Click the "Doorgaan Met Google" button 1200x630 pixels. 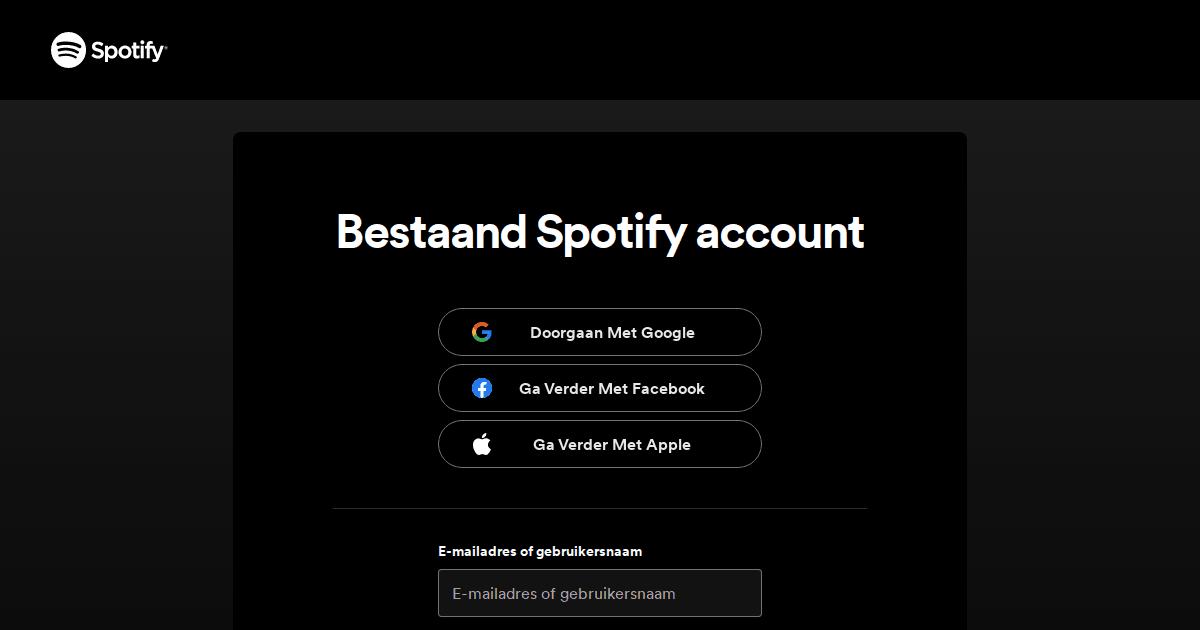point(600,331)
